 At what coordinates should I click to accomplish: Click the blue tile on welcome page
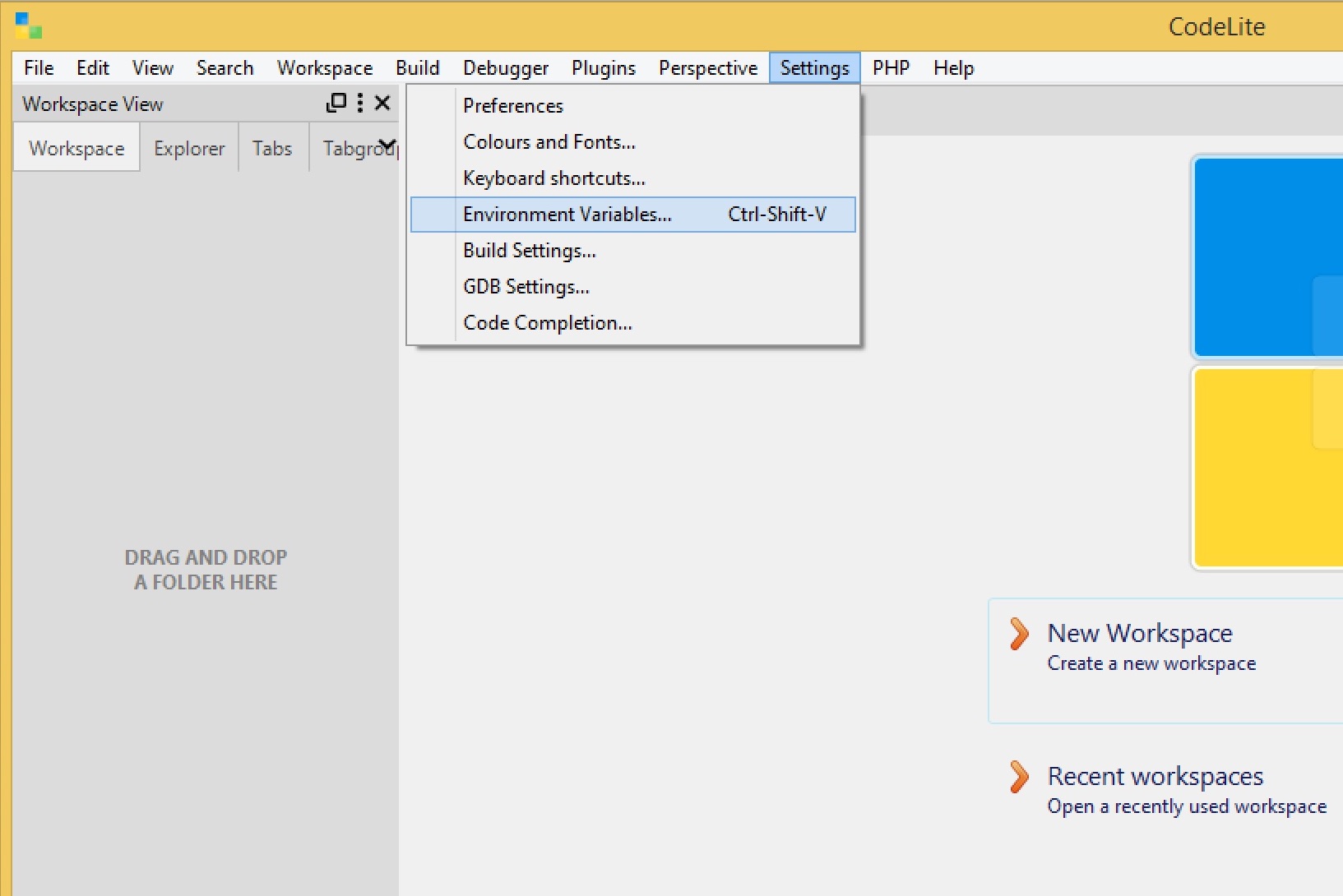(x=1268, y=257)
